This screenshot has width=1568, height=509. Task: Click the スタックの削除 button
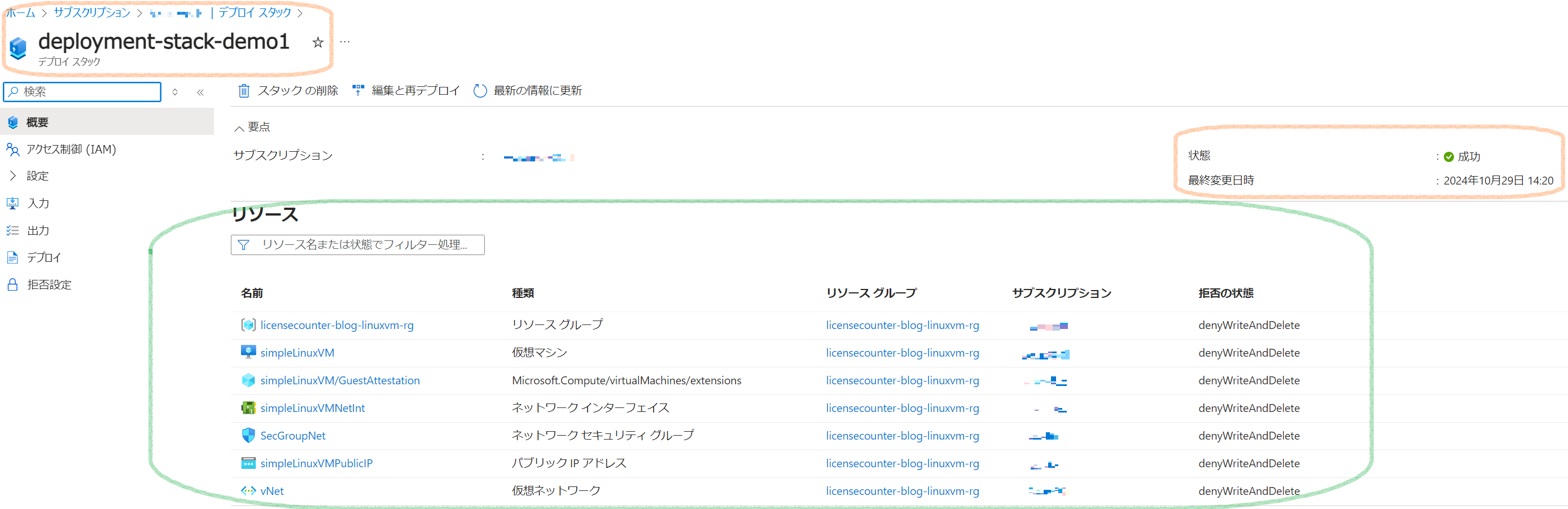[288, 91]
